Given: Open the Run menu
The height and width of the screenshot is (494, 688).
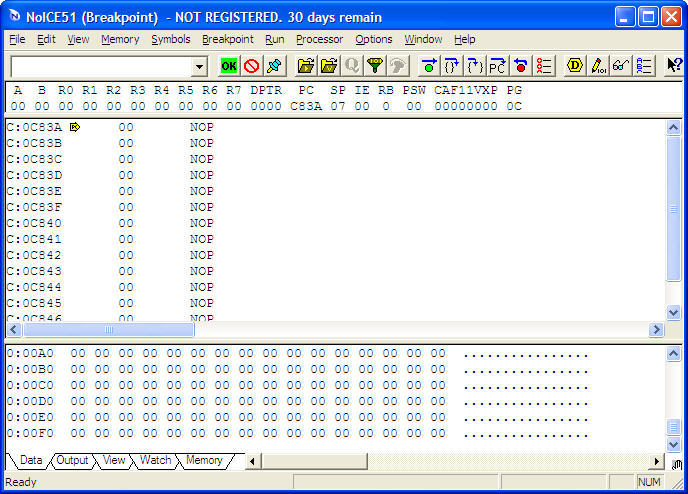Looking at the screenshot, I should click(x=275, y=39).
